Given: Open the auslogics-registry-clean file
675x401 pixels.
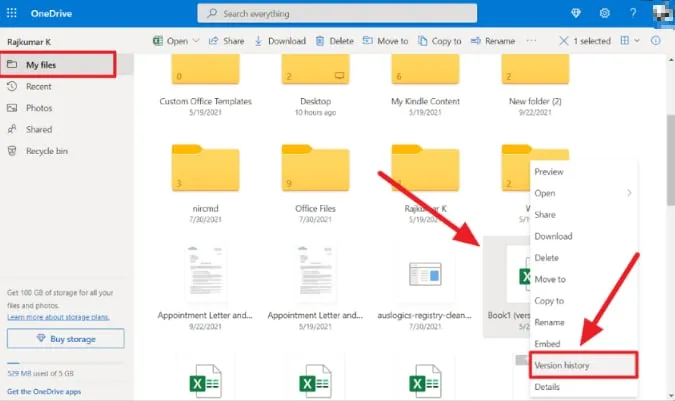Looking at the screenshot, I should click(425, 287).
